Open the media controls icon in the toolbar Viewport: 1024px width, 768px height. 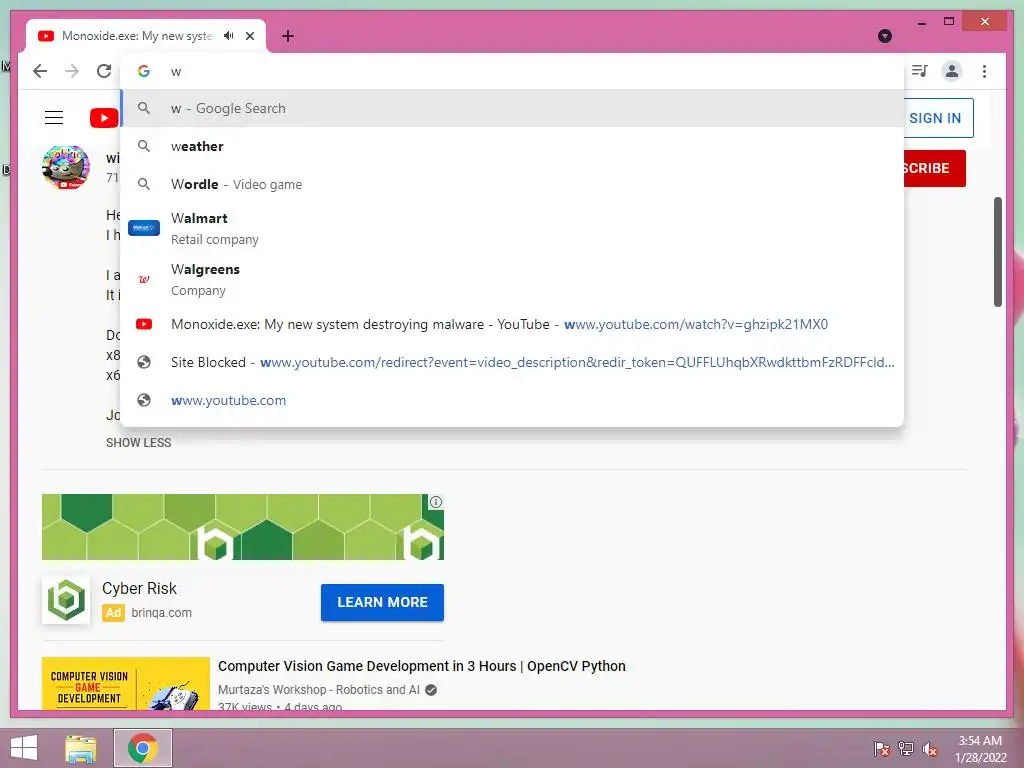[920, 71]
